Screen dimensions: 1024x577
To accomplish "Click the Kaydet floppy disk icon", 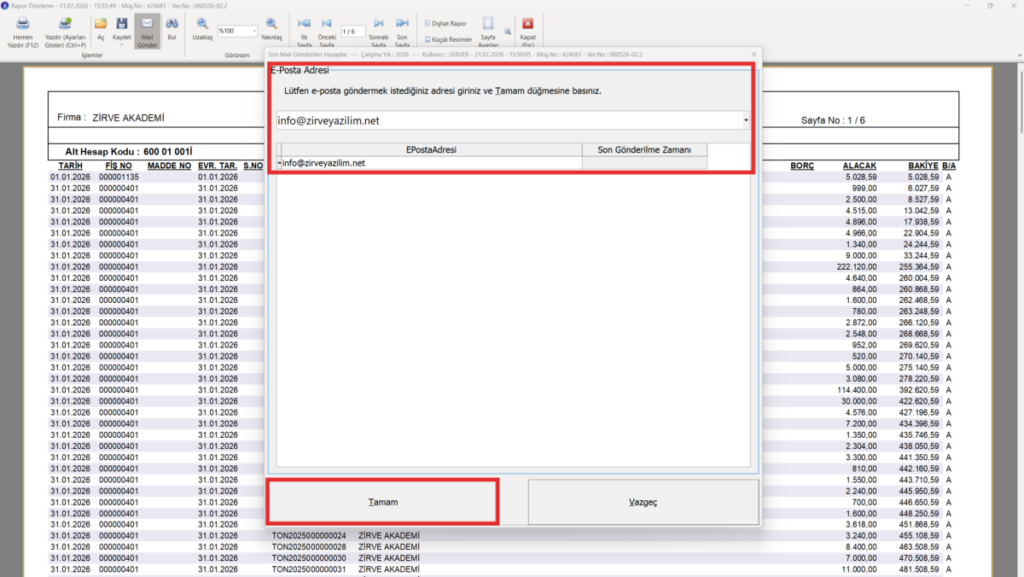I will click(x=121, y=24).
